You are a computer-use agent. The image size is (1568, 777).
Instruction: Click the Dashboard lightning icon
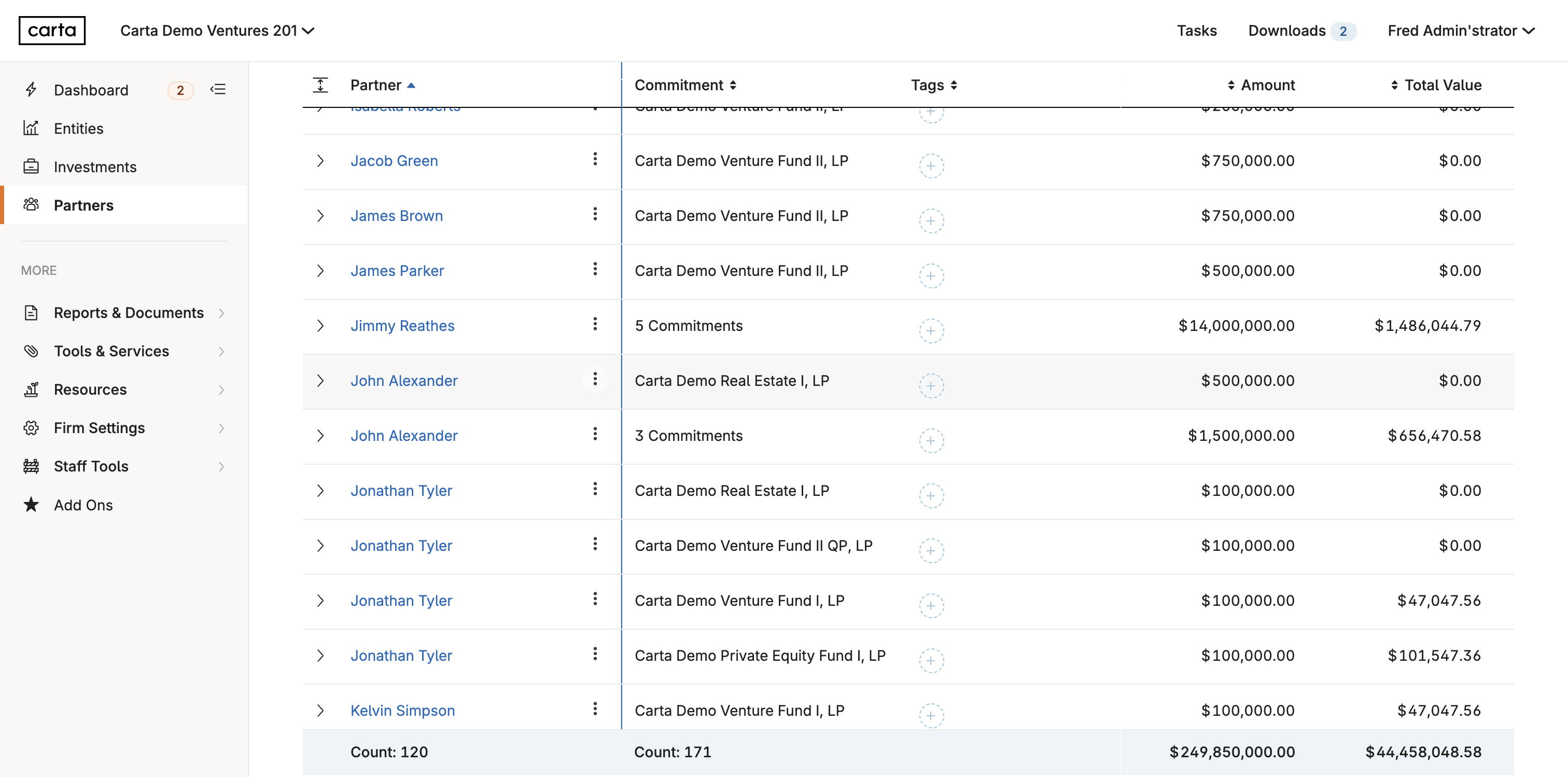click(x=31, y=90)
